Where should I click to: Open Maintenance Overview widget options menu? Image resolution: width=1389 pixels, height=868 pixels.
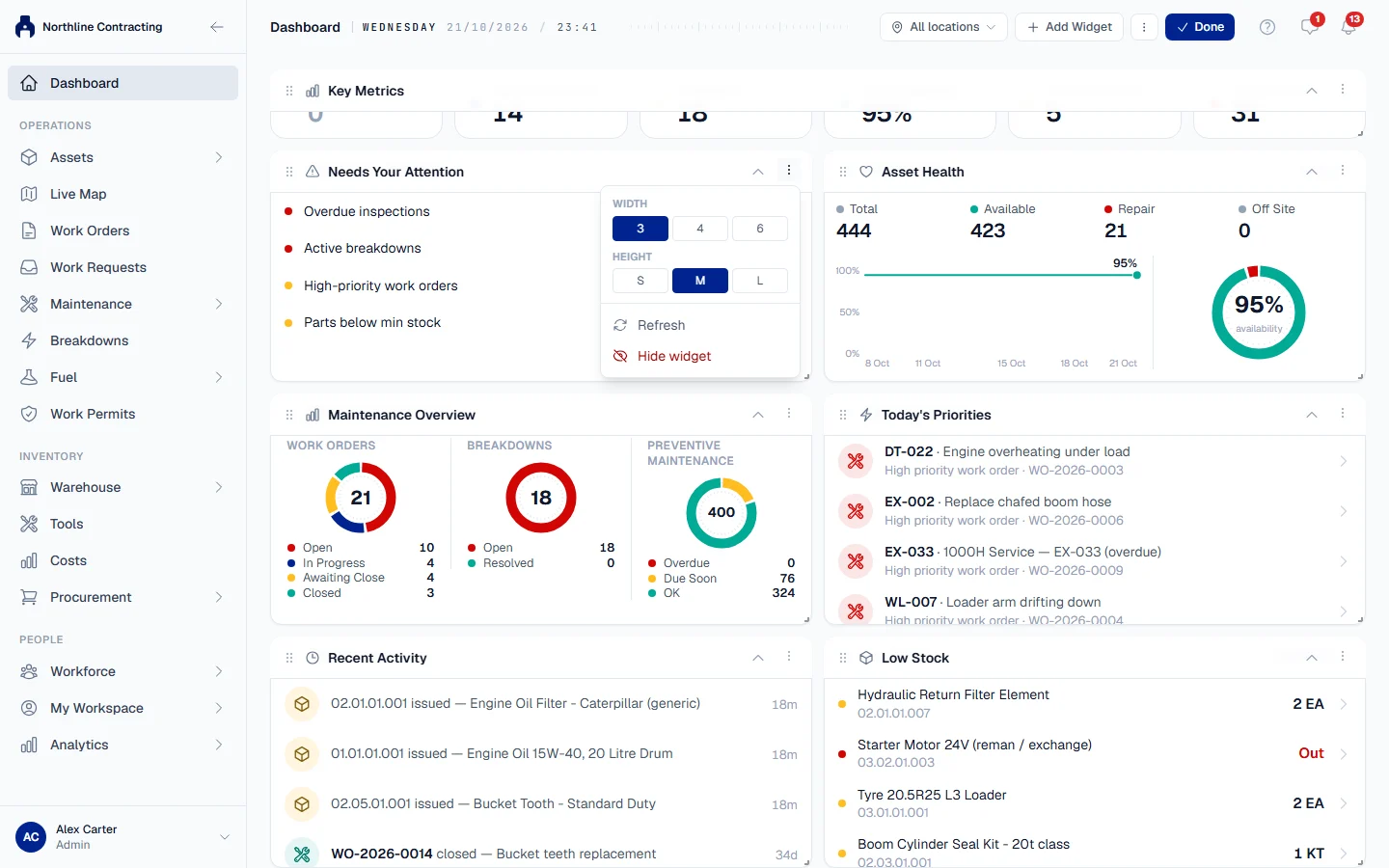tap(789, 414)
